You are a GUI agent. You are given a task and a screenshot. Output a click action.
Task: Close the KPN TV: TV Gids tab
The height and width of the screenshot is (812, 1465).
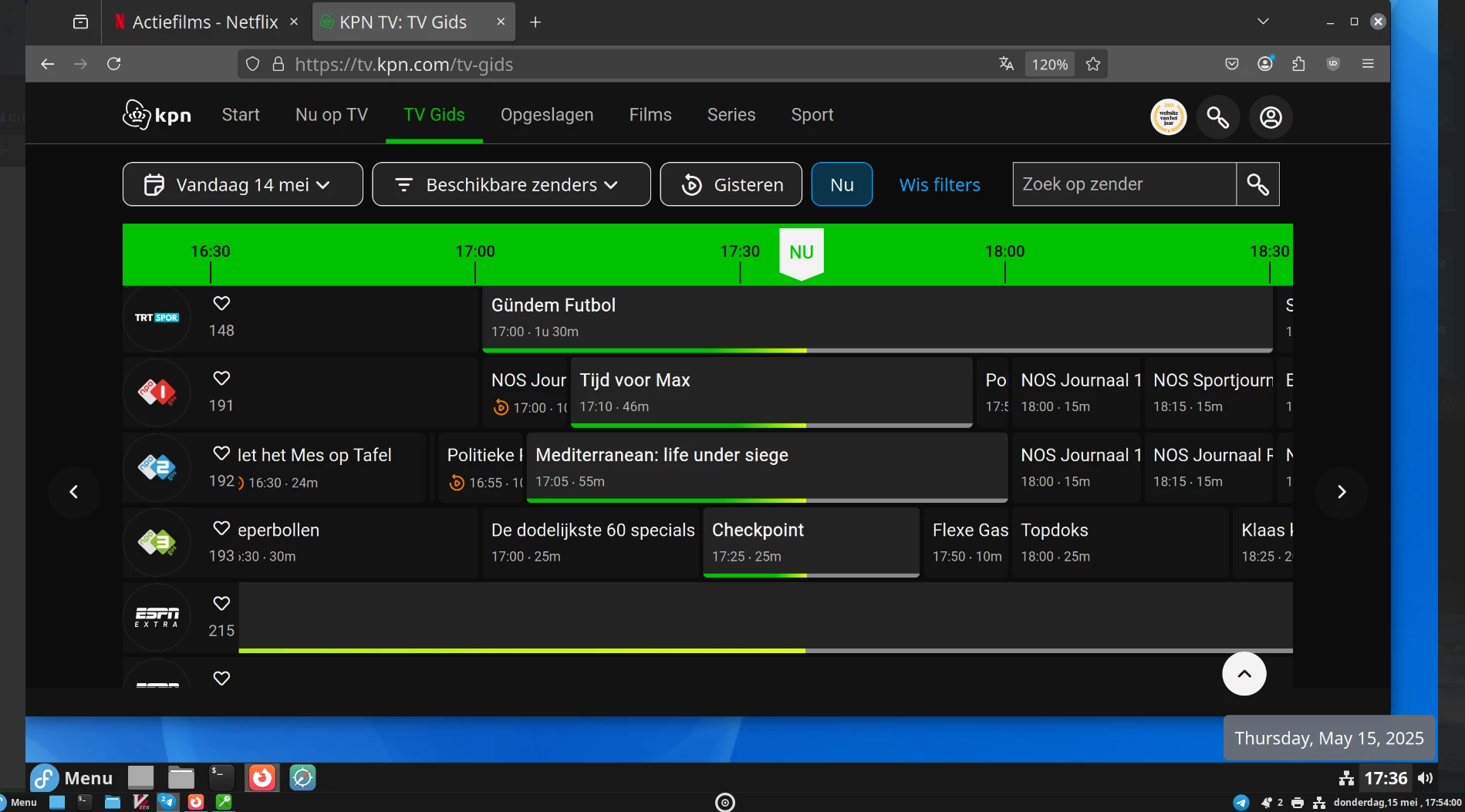tap(501, 22)
